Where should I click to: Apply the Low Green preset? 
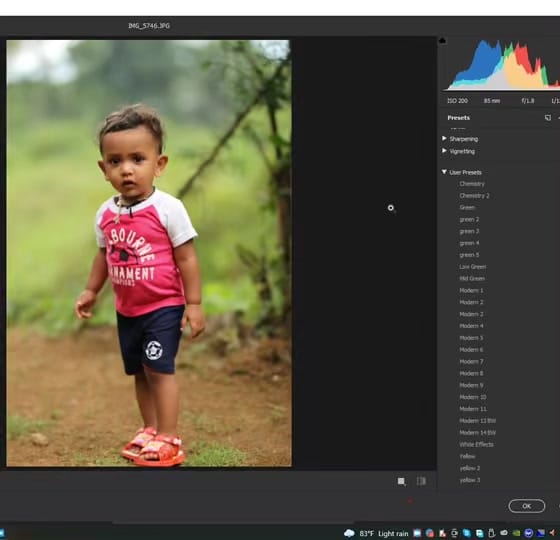[472, 267]
